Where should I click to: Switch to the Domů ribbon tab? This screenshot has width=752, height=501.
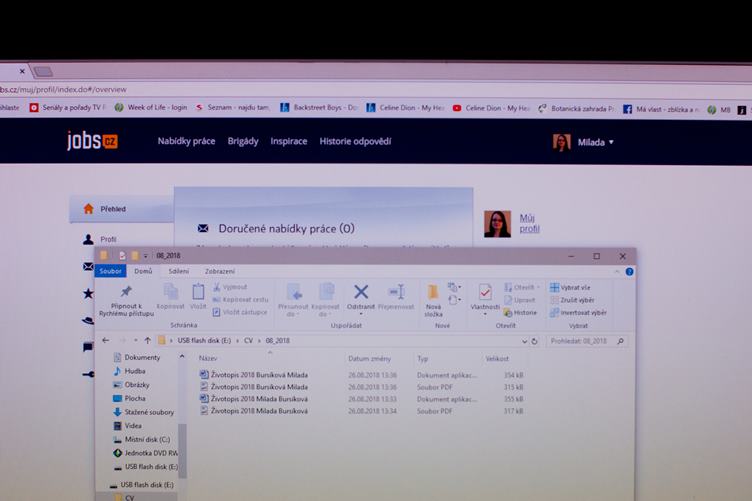pyautogui.click(x=143, y=271)
